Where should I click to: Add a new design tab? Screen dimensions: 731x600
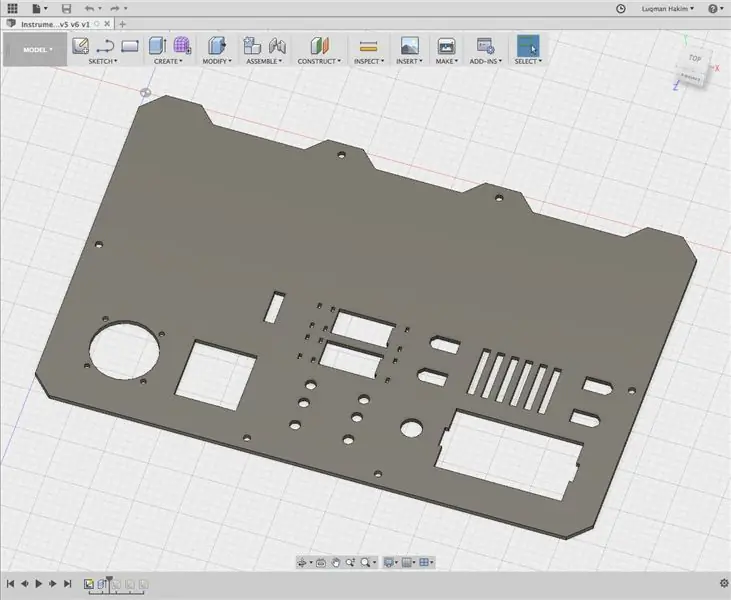click(x=122, y=24)
